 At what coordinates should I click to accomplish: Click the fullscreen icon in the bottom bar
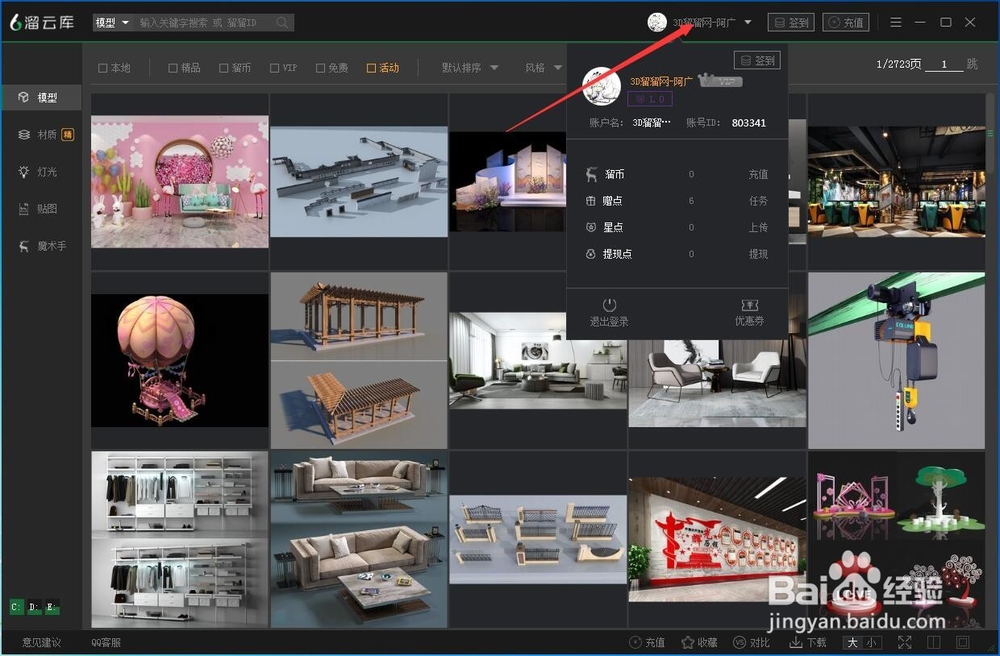[904, 642]
